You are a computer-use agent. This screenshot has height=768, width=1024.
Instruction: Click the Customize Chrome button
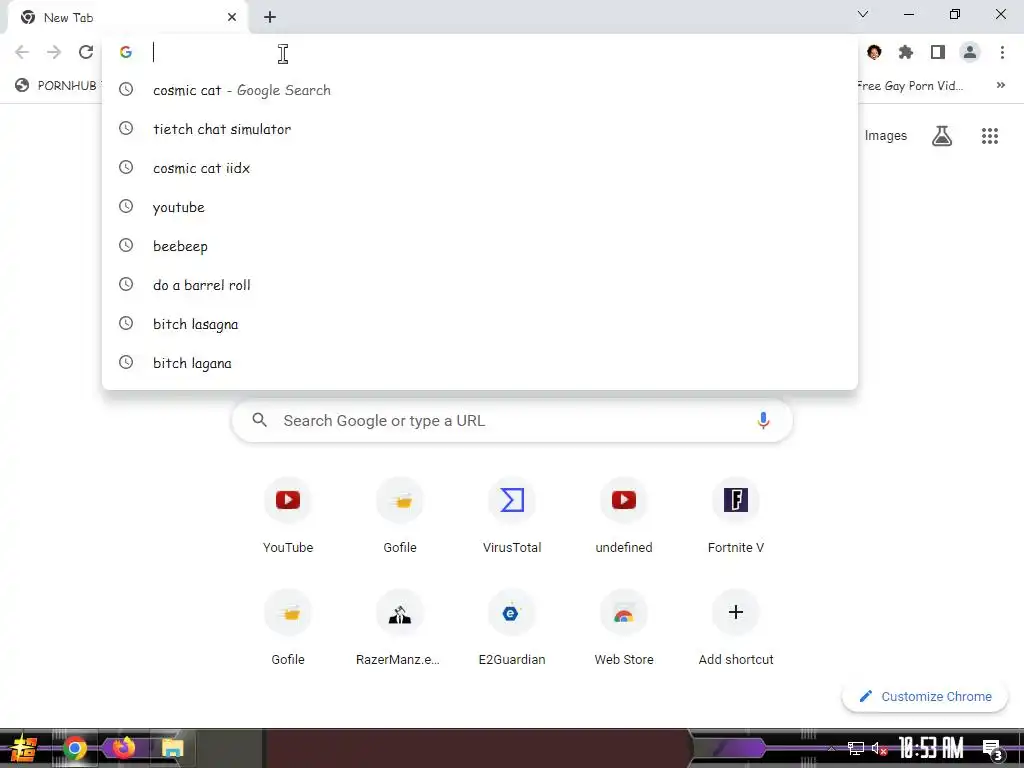(925, 696)
